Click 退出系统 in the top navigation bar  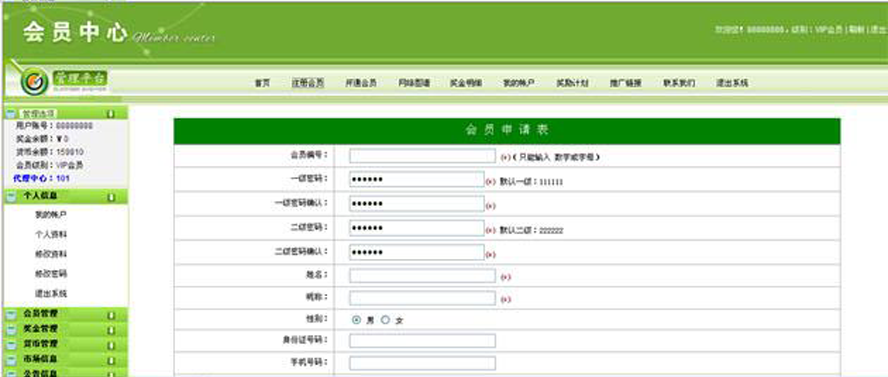(732, 83)
